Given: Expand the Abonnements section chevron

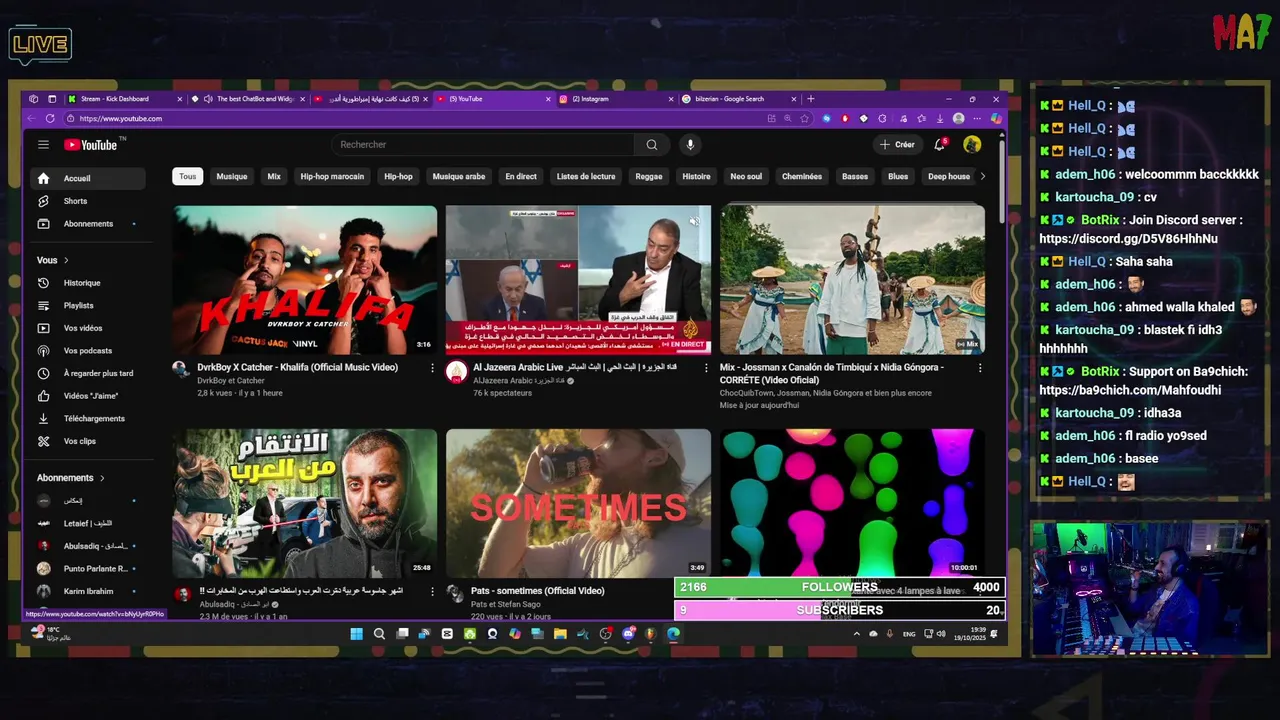Looking at the screenshot, I should pos(102,478).
